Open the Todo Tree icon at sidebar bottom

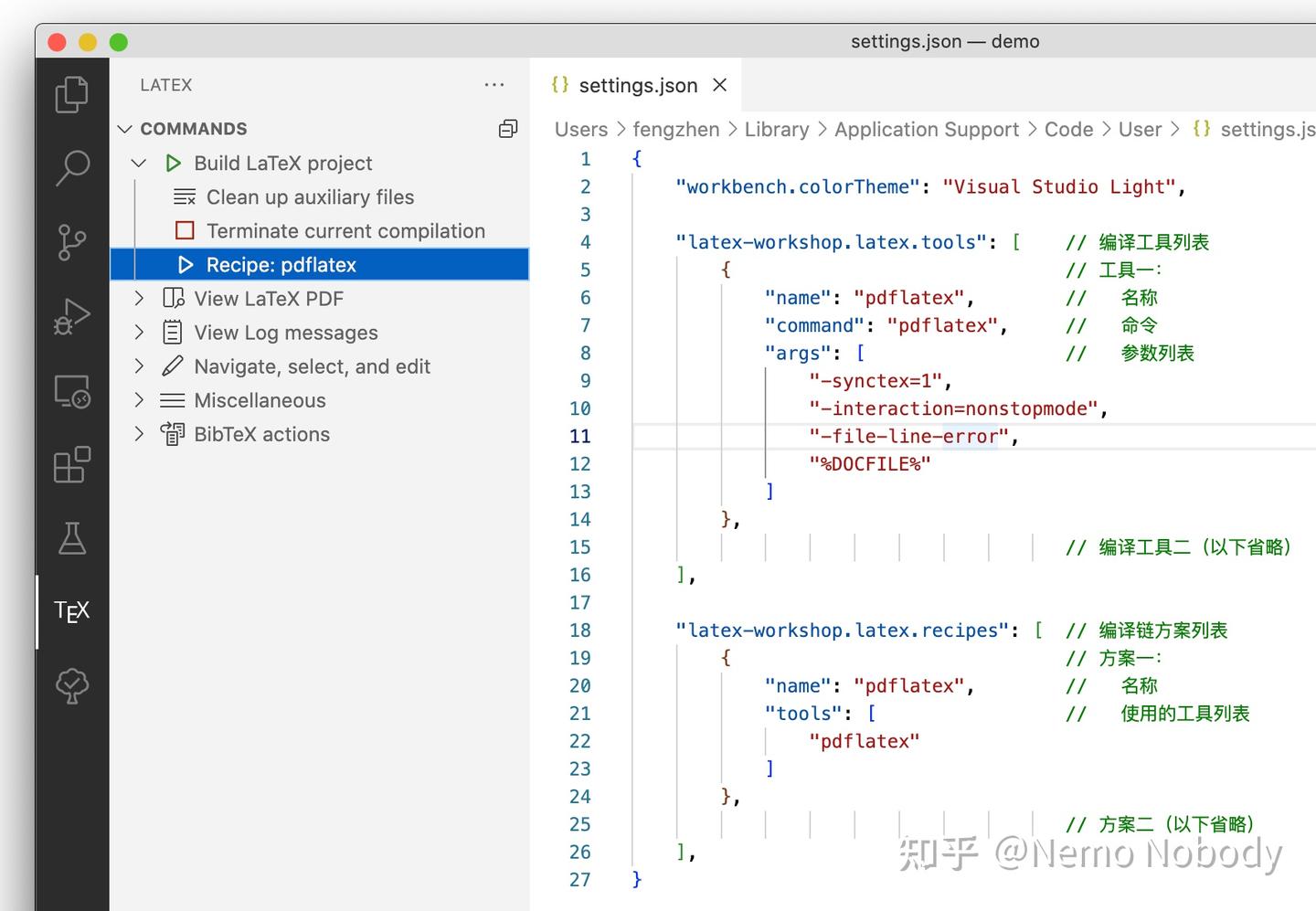coord(71,686)
